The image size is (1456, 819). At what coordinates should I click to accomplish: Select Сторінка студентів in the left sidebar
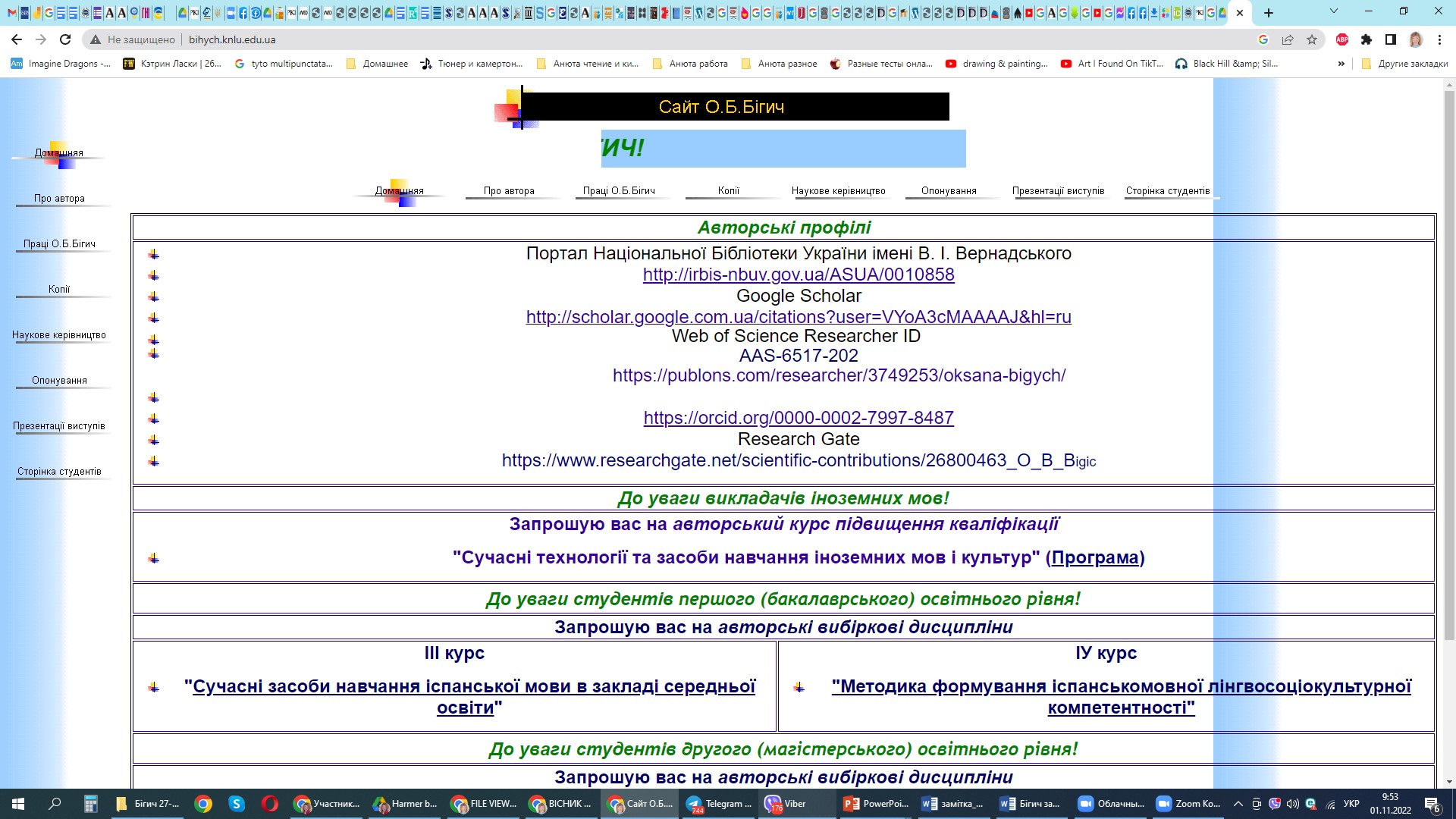pyautogui.click(x=59, y=472)
